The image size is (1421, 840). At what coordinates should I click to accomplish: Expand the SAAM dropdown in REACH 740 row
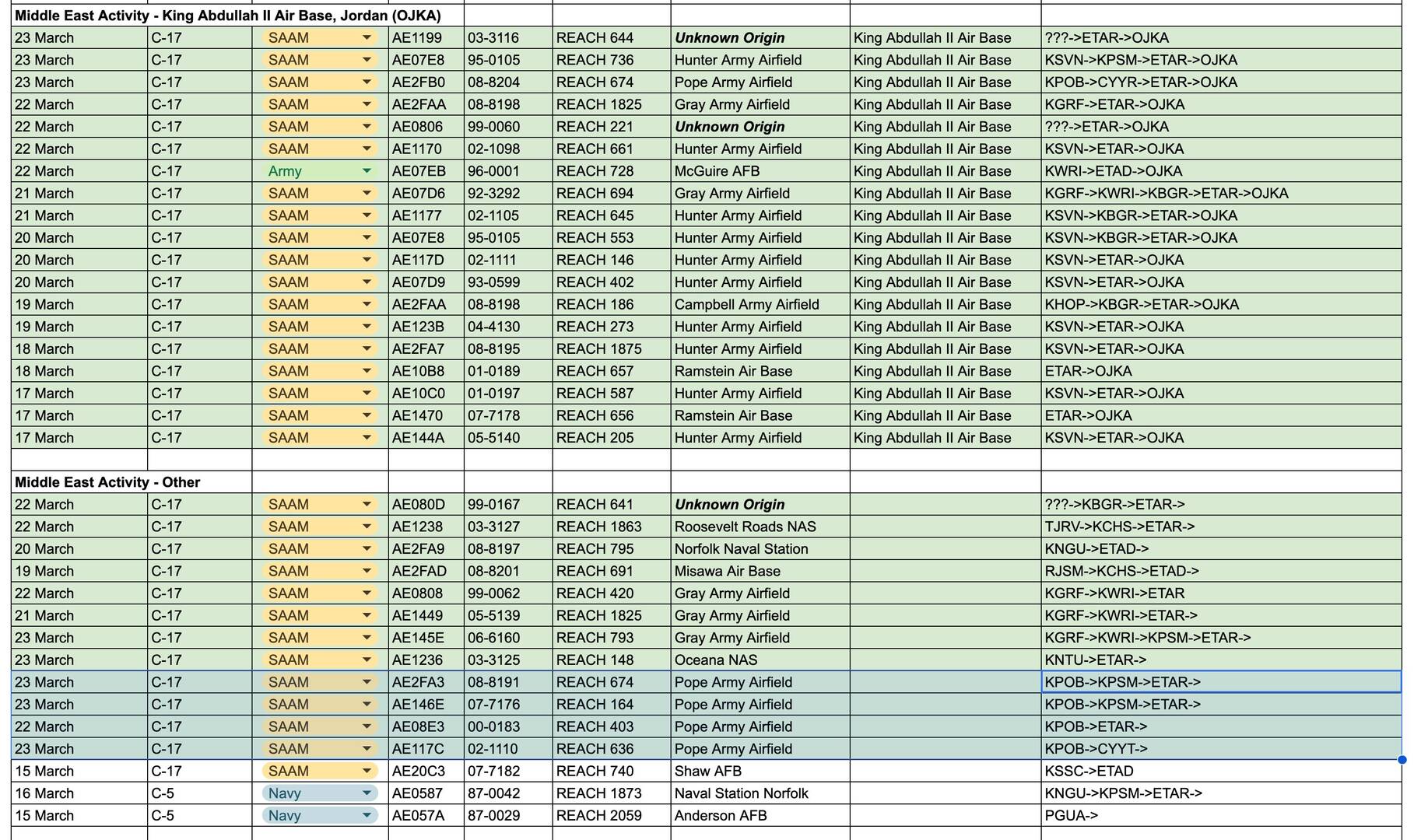(366, 772)
